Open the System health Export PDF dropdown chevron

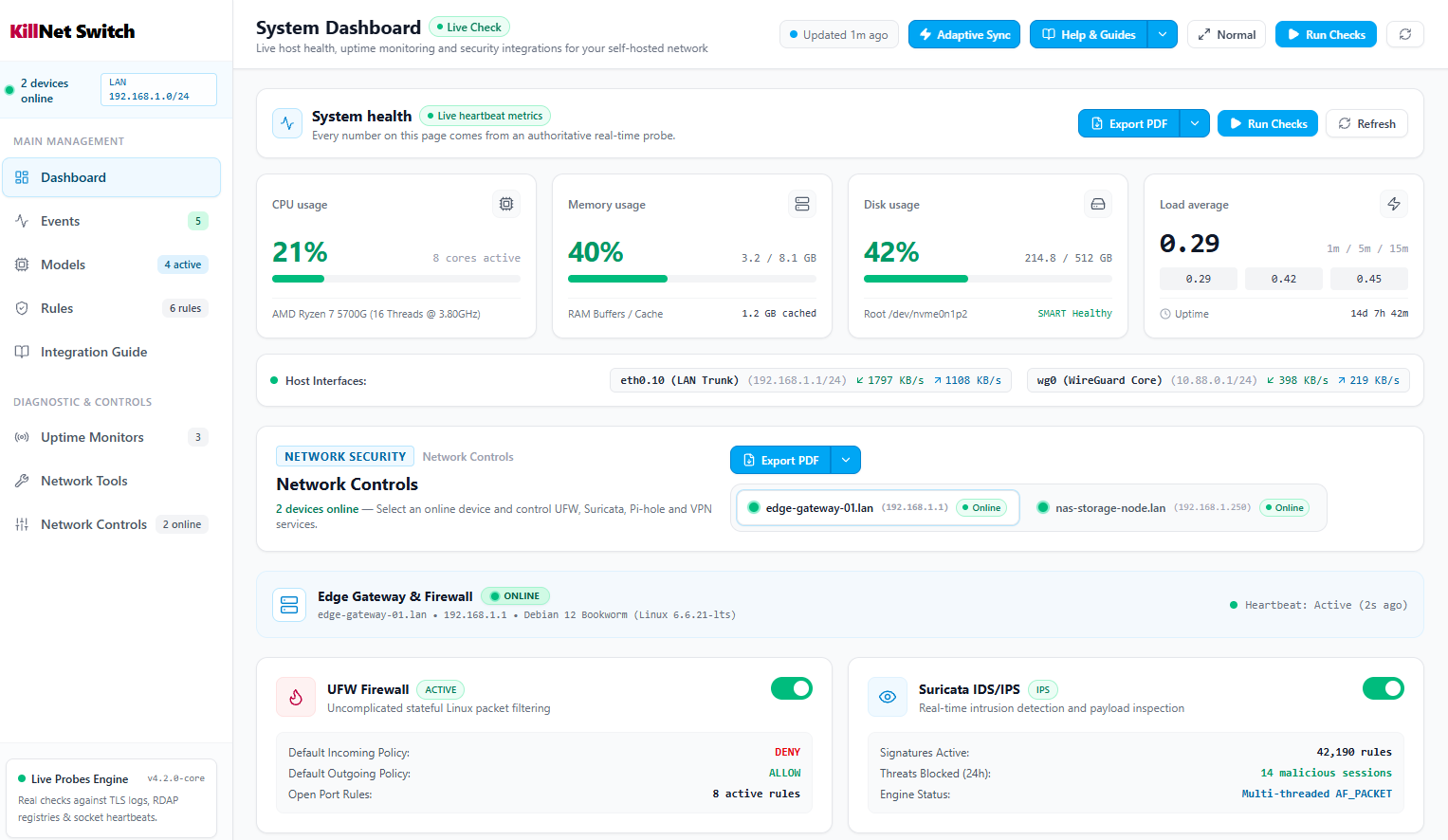coord(1195,123)
